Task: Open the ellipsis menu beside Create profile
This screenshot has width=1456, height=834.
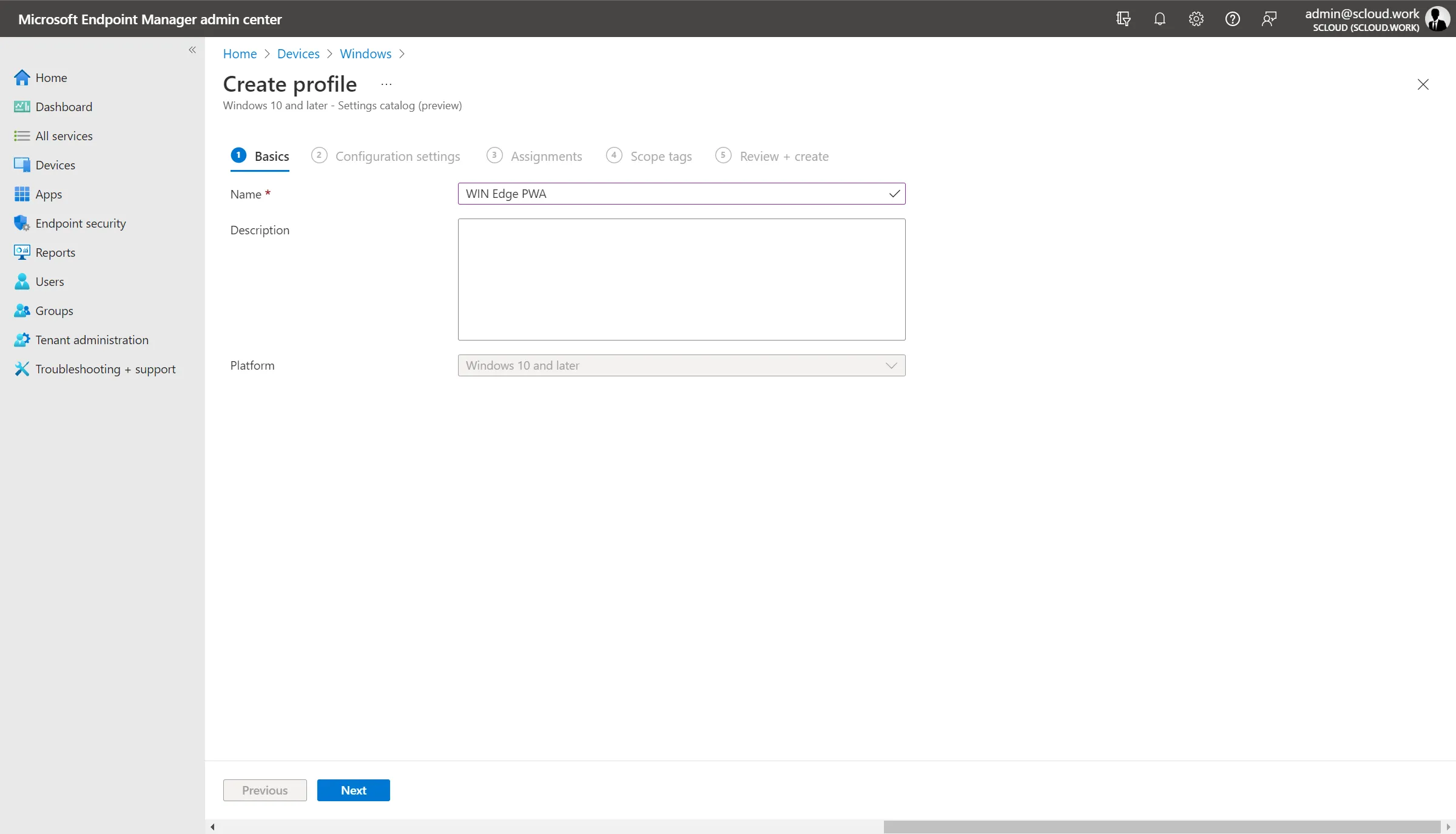Action: coord(386,84)
